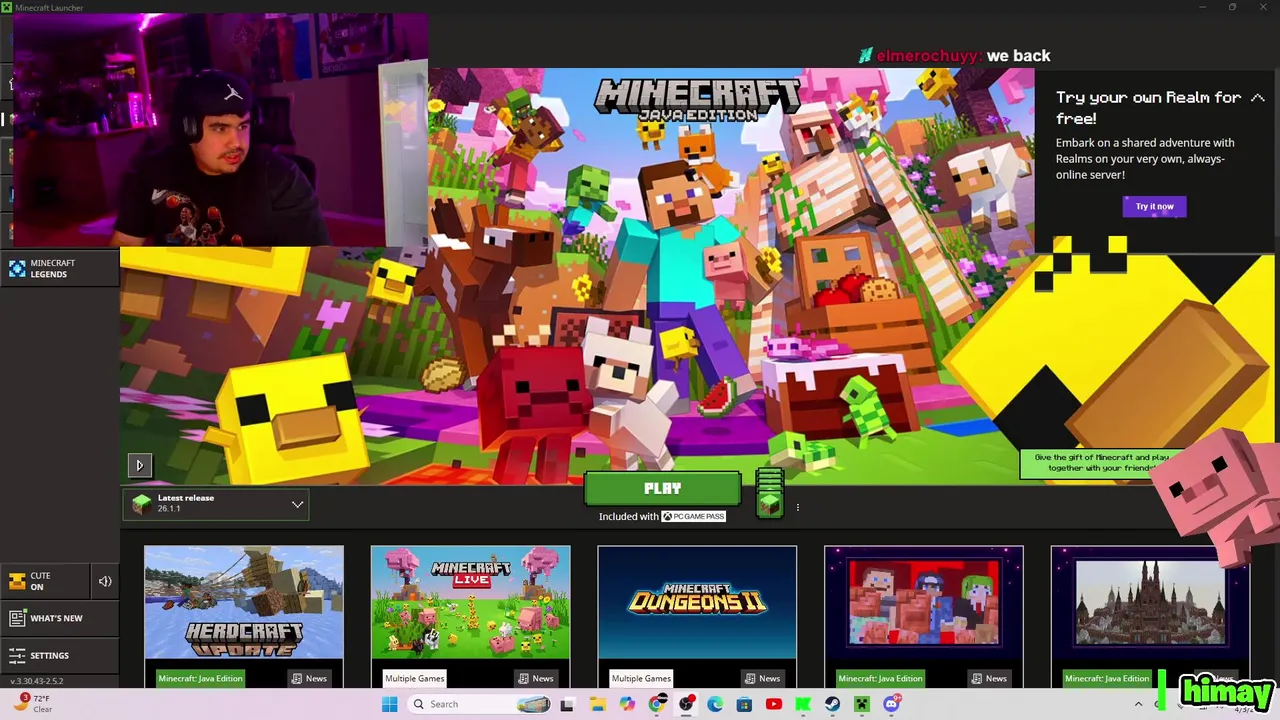Click the Minecraft Launcher creeper taskbar icon
The height and width of the screenshot is (720, 1280).
861,704
